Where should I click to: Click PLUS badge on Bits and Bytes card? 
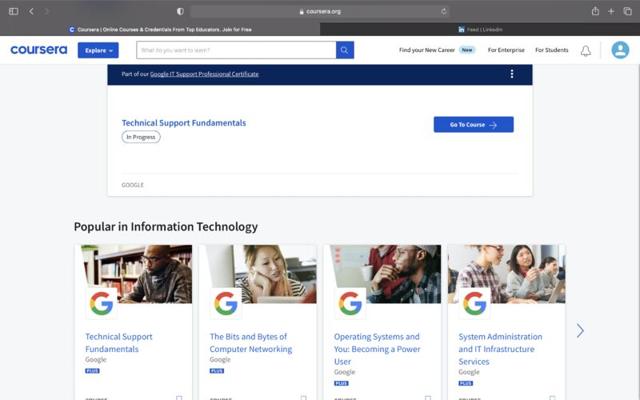[x=217, y=371]
